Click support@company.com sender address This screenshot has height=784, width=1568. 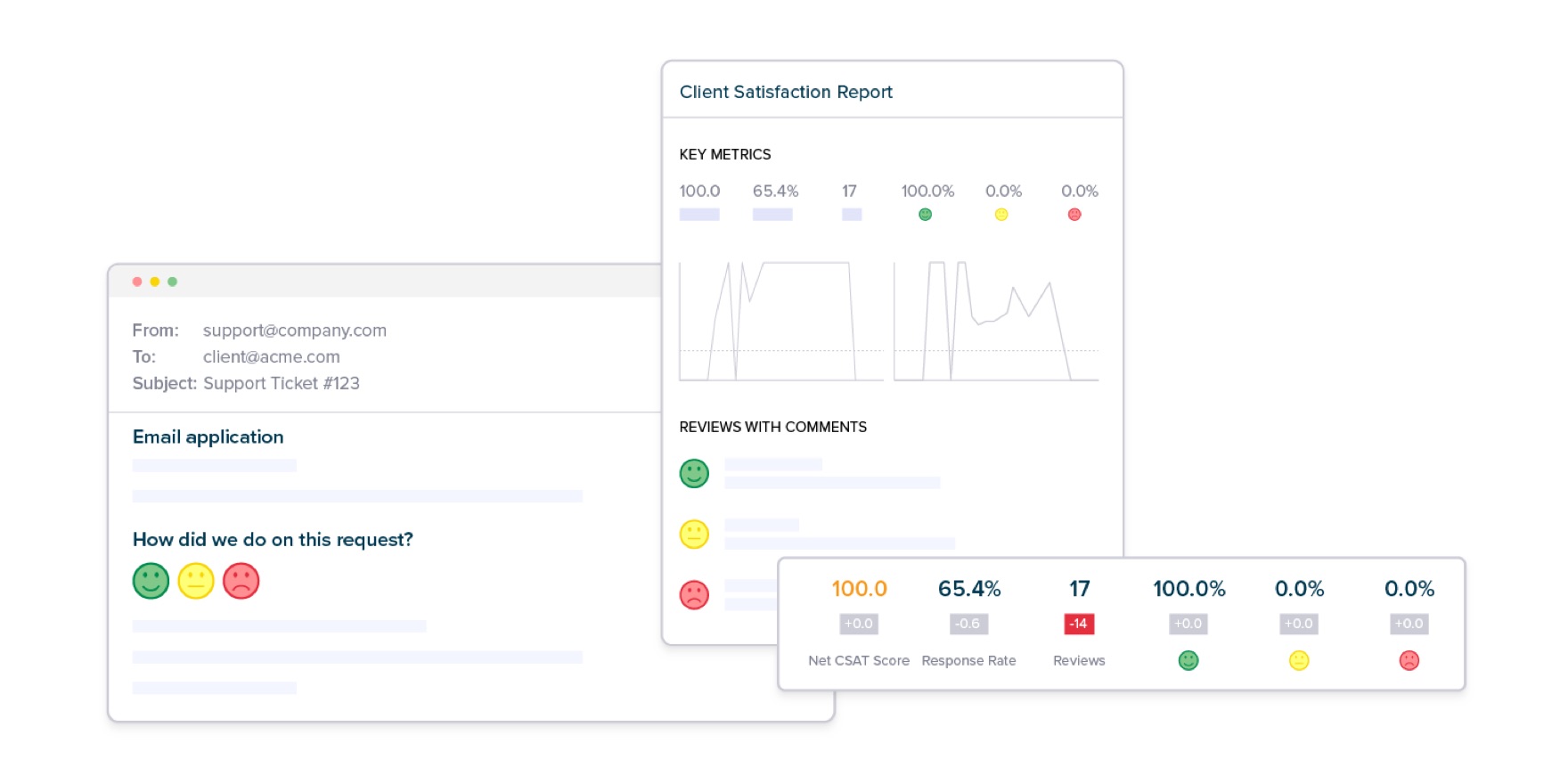click(295, 331)
